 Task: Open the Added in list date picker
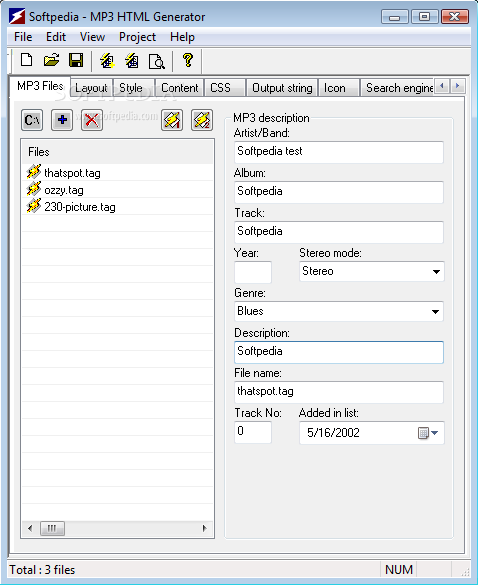(428, 433)
